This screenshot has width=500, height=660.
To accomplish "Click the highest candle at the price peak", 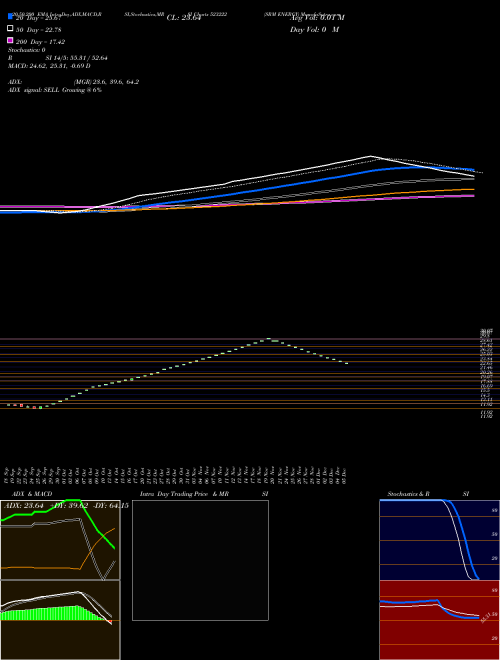I will [268, 339].
